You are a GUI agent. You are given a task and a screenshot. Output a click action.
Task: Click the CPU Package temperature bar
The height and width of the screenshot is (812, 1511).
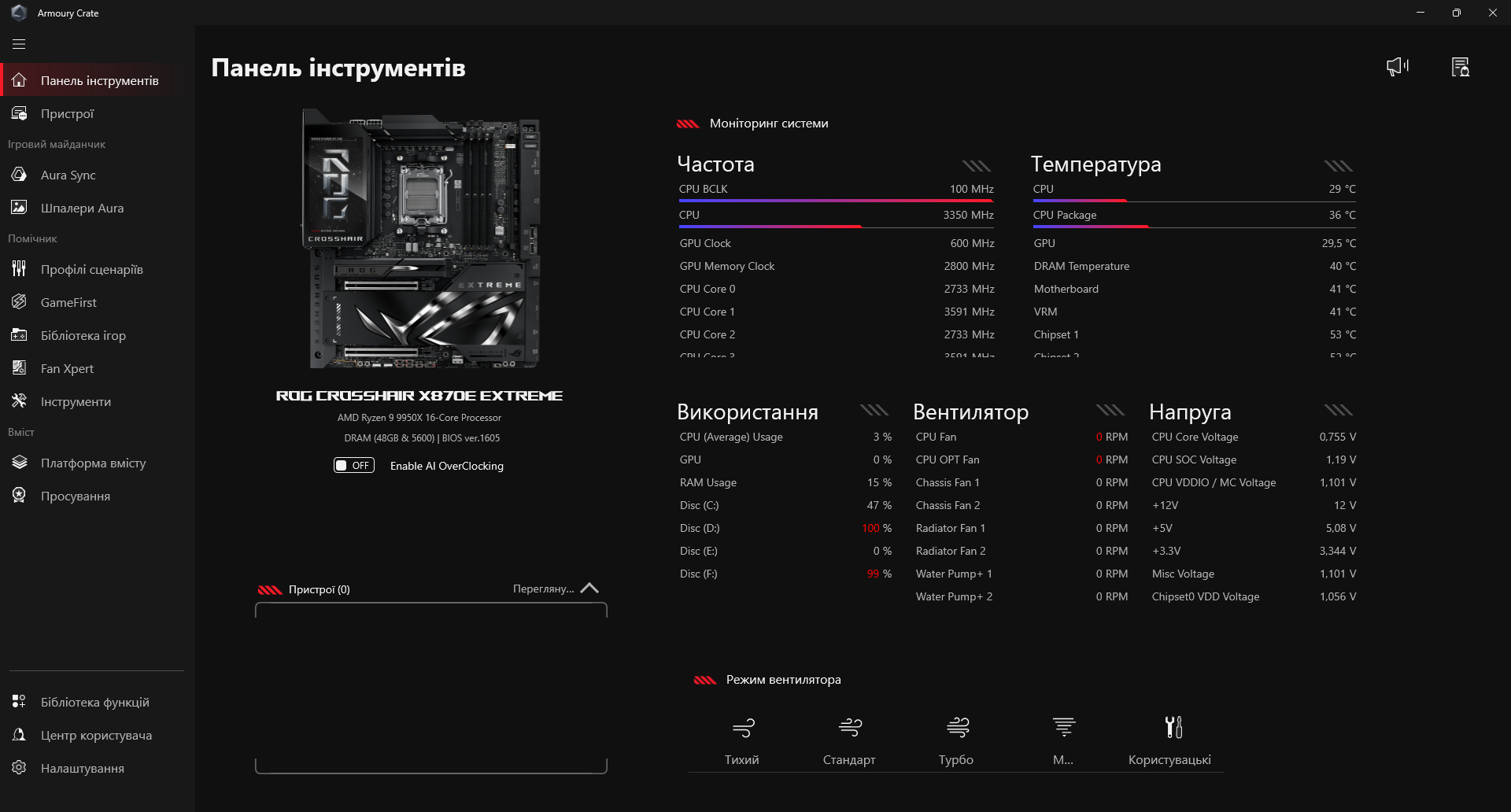click(1194, 227)
